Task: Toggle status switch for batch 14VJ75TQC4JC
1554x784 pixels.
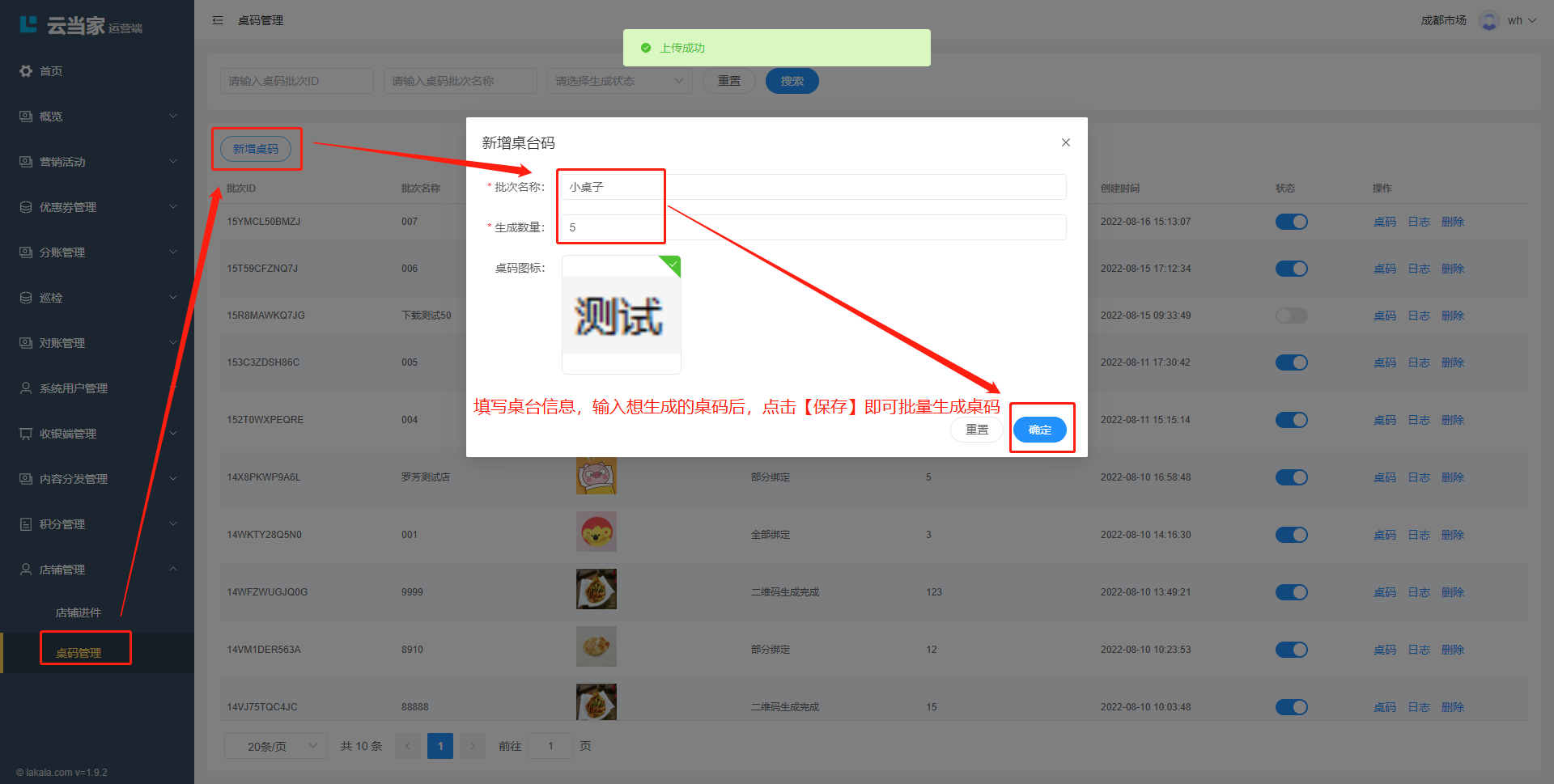Action: coord(1291,707)
